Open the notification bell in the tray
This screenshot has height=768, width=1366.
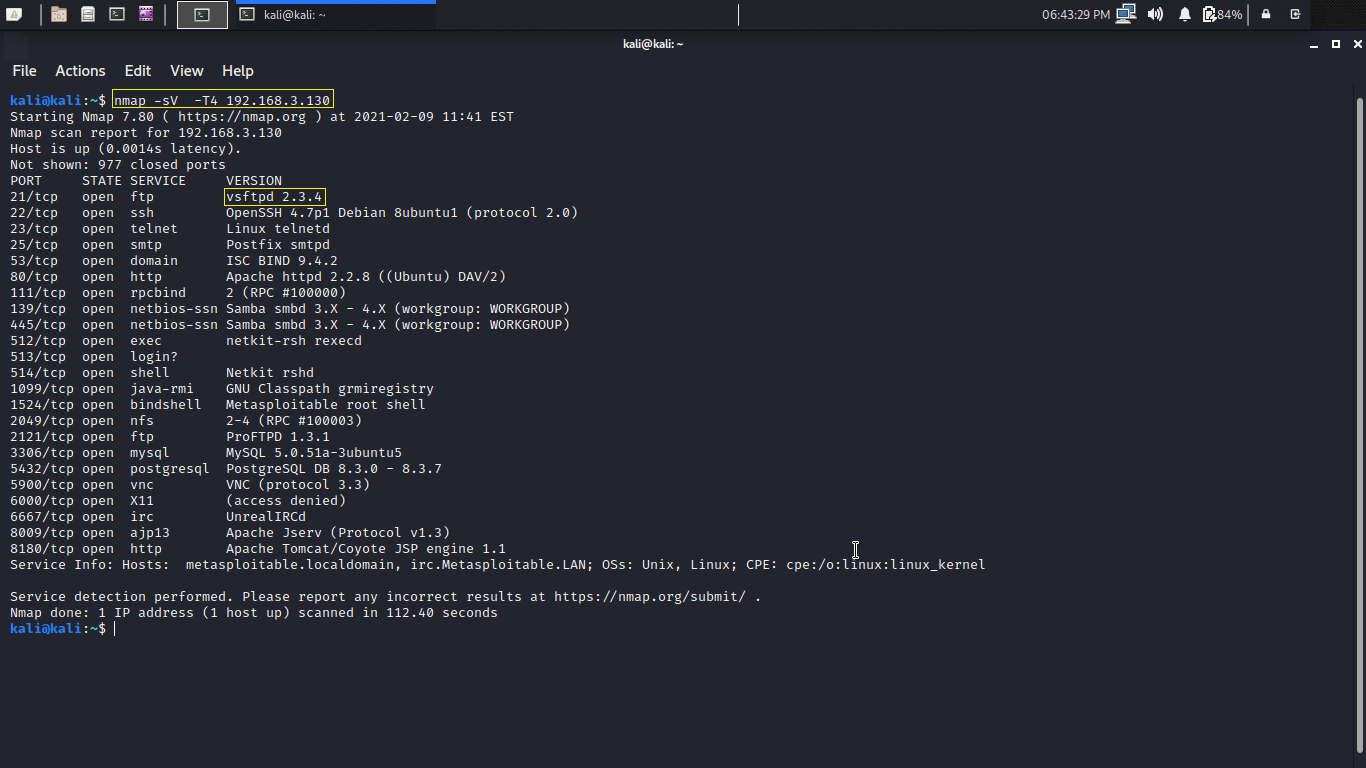(1185, 14)
